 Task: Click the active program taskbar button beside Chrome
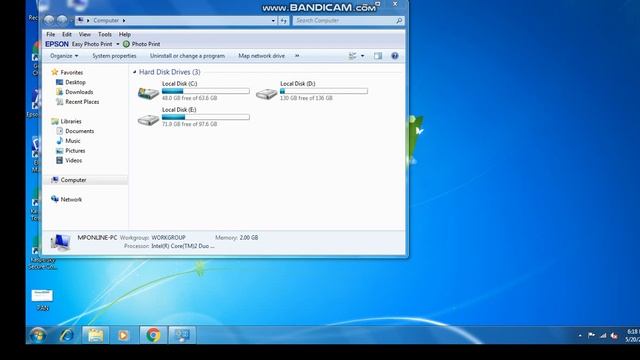[x=182, y=335]
